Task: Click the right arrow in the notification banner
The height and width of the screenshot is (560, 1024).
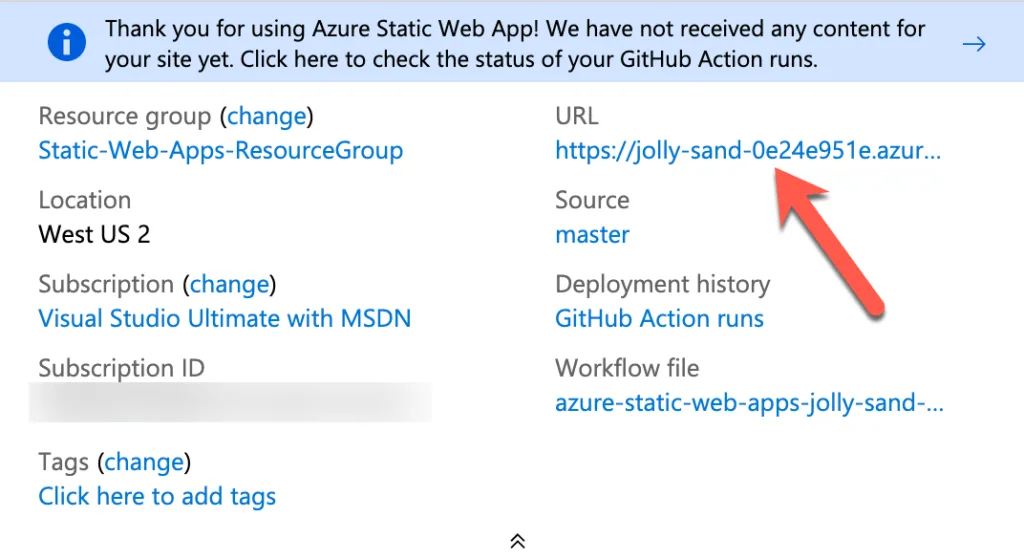Action: coord(973,44)
